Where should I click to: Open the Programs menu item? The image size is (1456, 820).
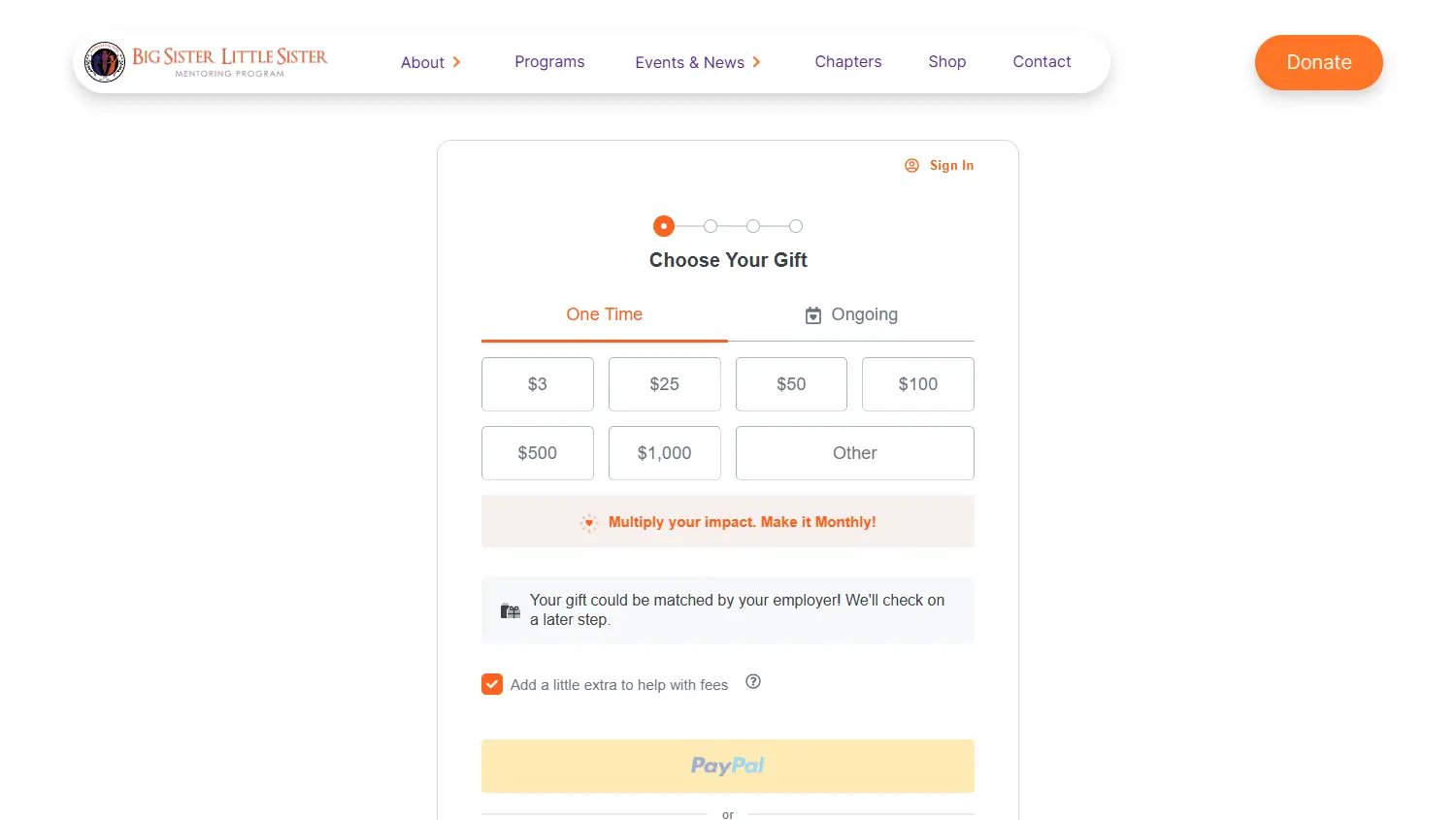pos(549,62)
